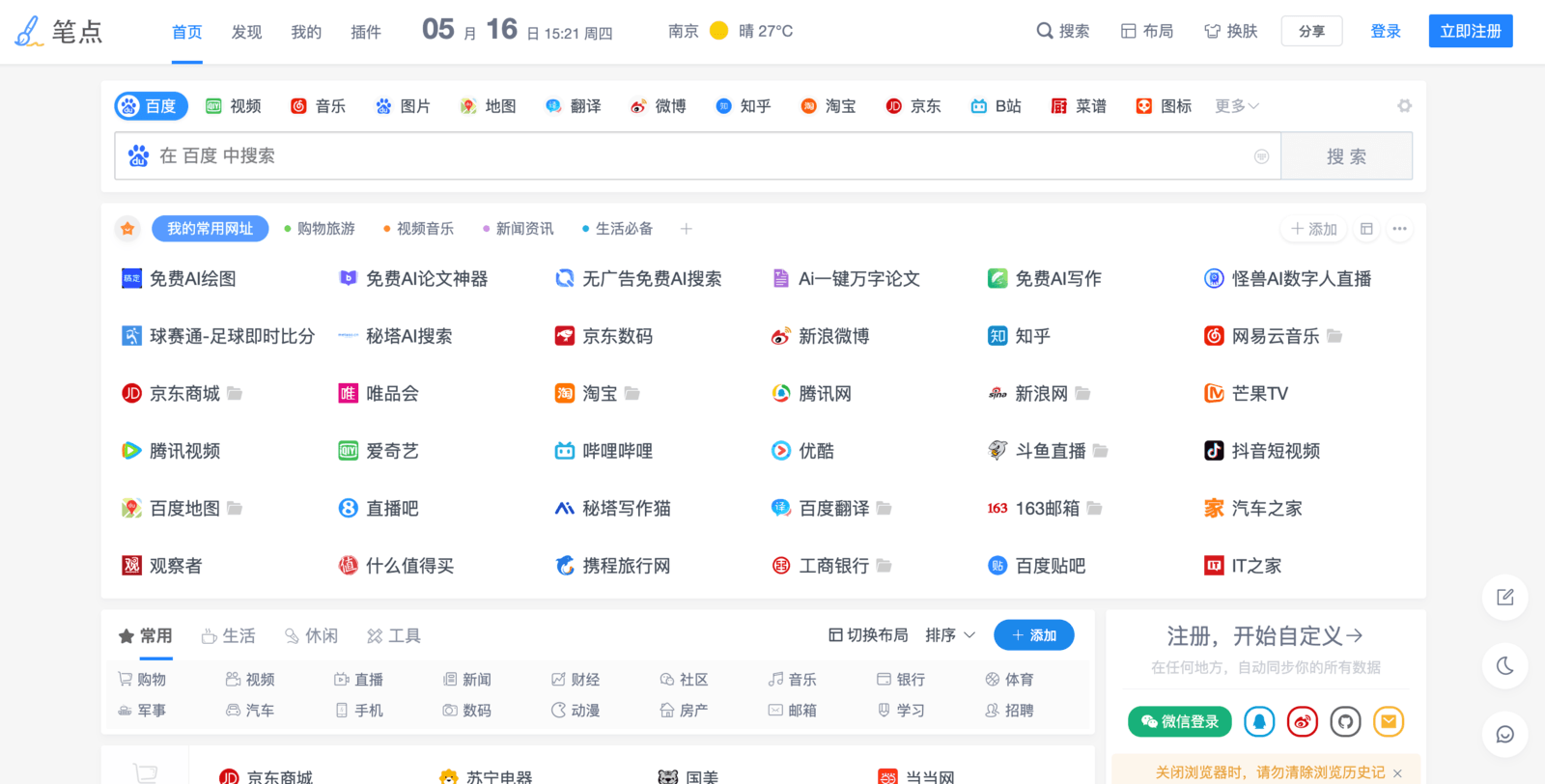1545x784 pixels.
Task: Switch to 工具 category tab
Action: coord(394,635)
